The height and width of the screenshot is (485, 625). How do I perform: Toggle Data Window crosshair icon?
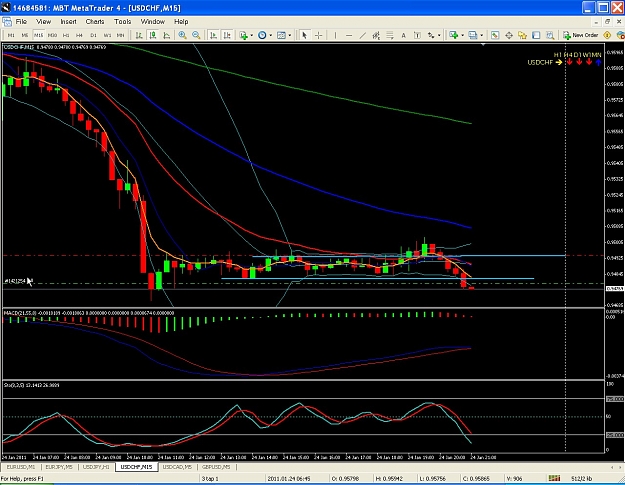(x=509, y=35)
